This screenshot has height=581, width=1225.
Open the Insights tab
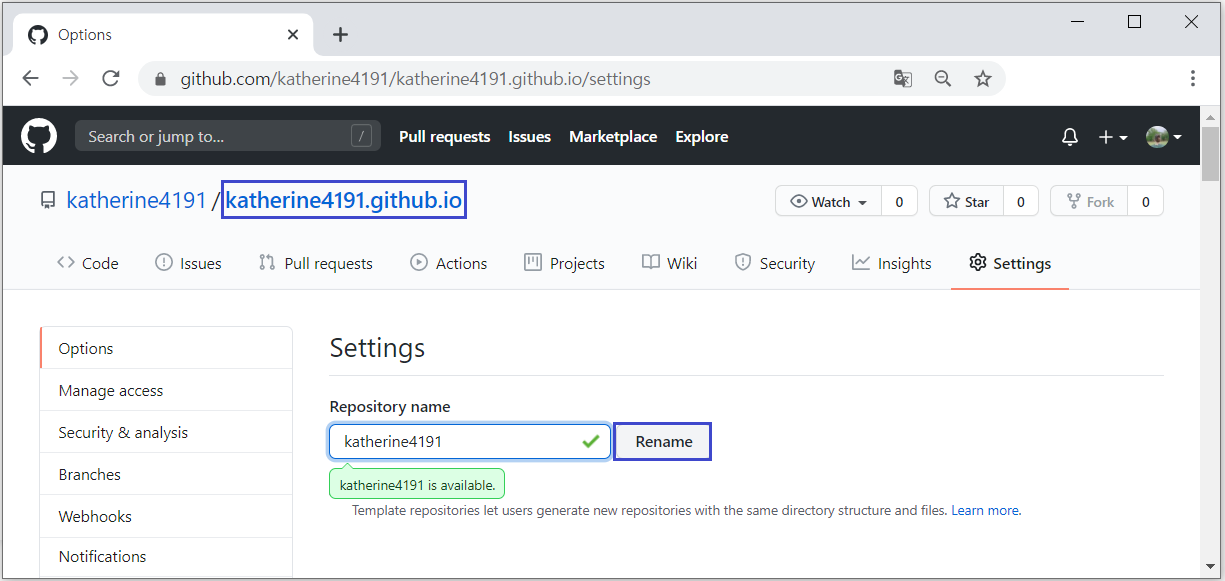[x=891, y=263]
